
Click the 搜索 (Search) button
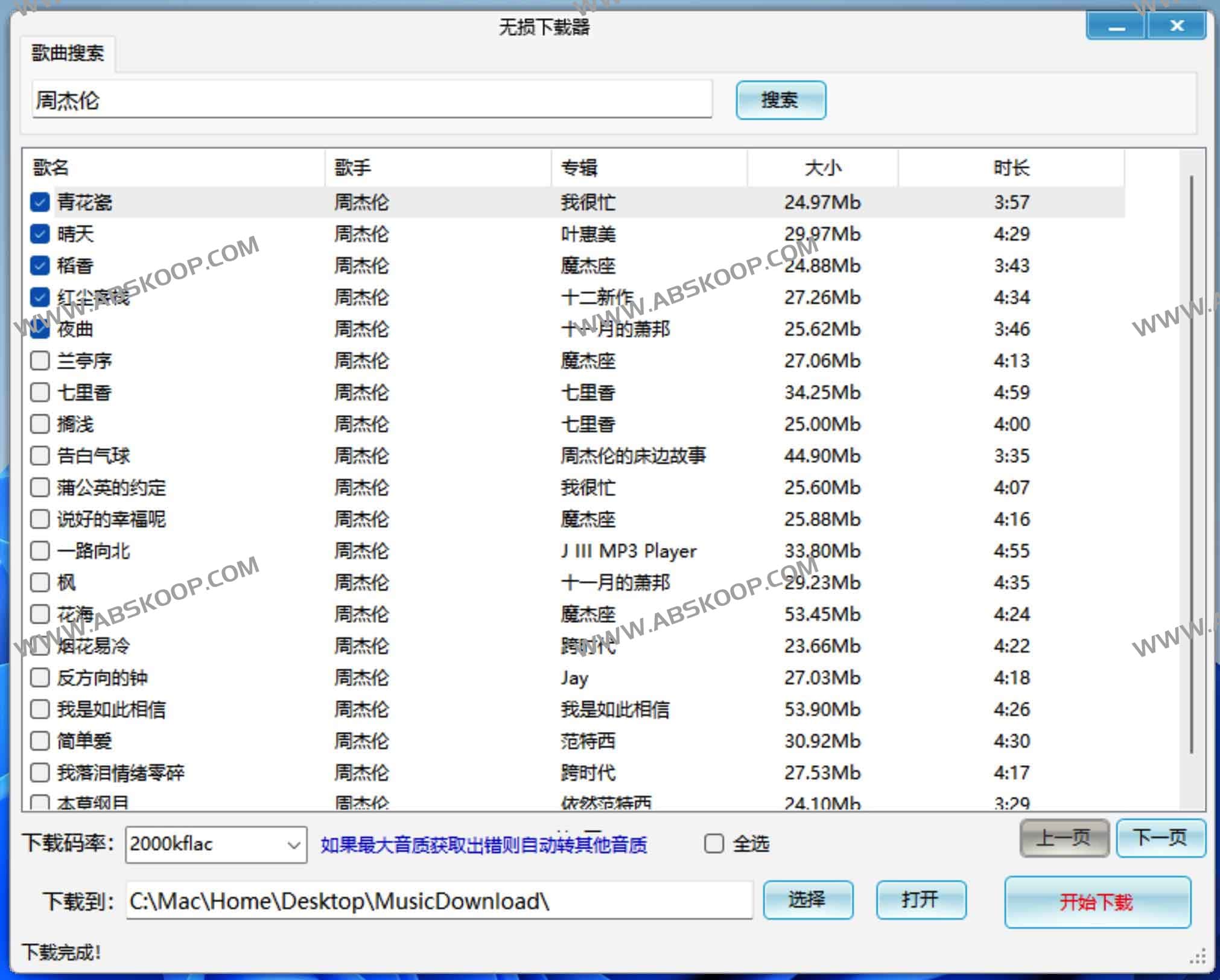[783, 98]
